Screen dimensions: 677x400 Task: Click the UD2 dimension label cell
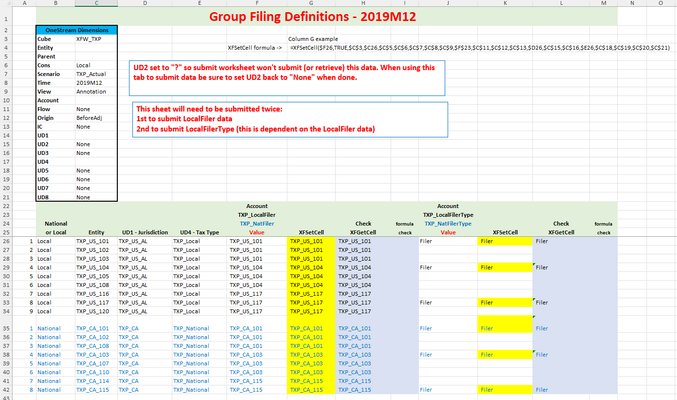pos(56,144)
